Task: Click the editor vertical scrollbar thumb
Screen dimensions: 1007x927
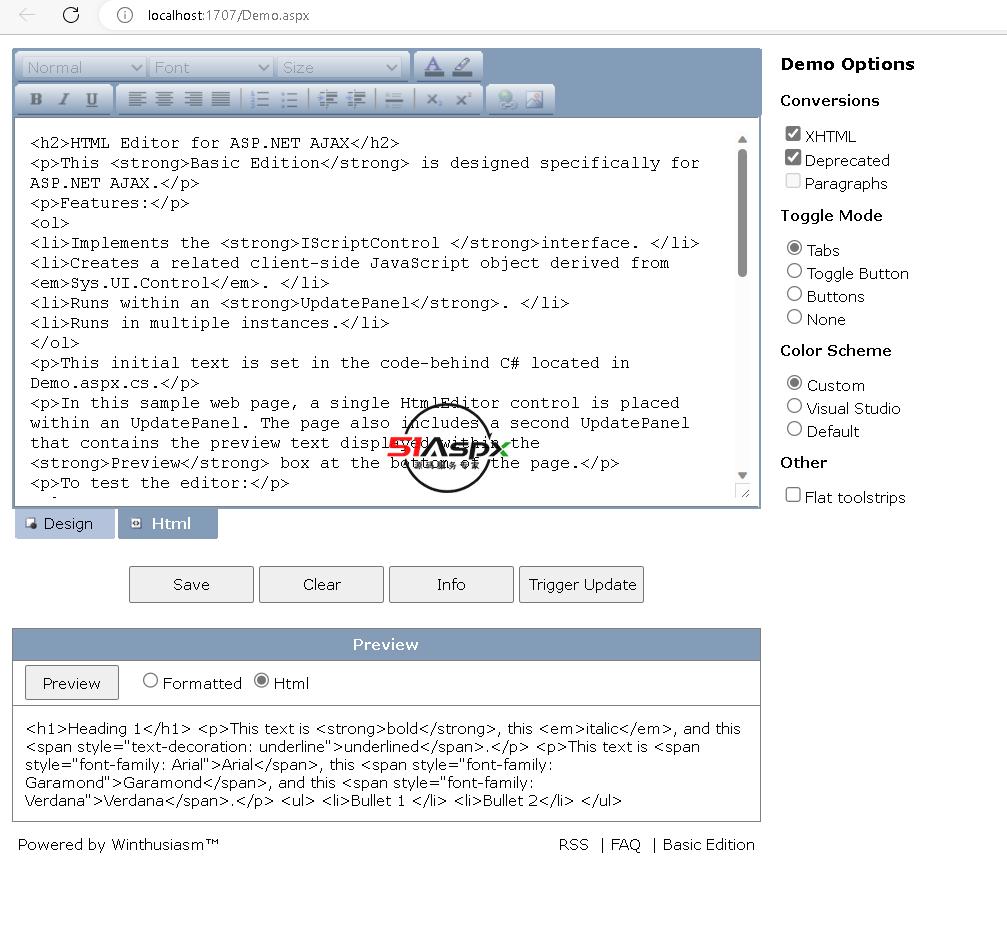Action: point(742,213)
